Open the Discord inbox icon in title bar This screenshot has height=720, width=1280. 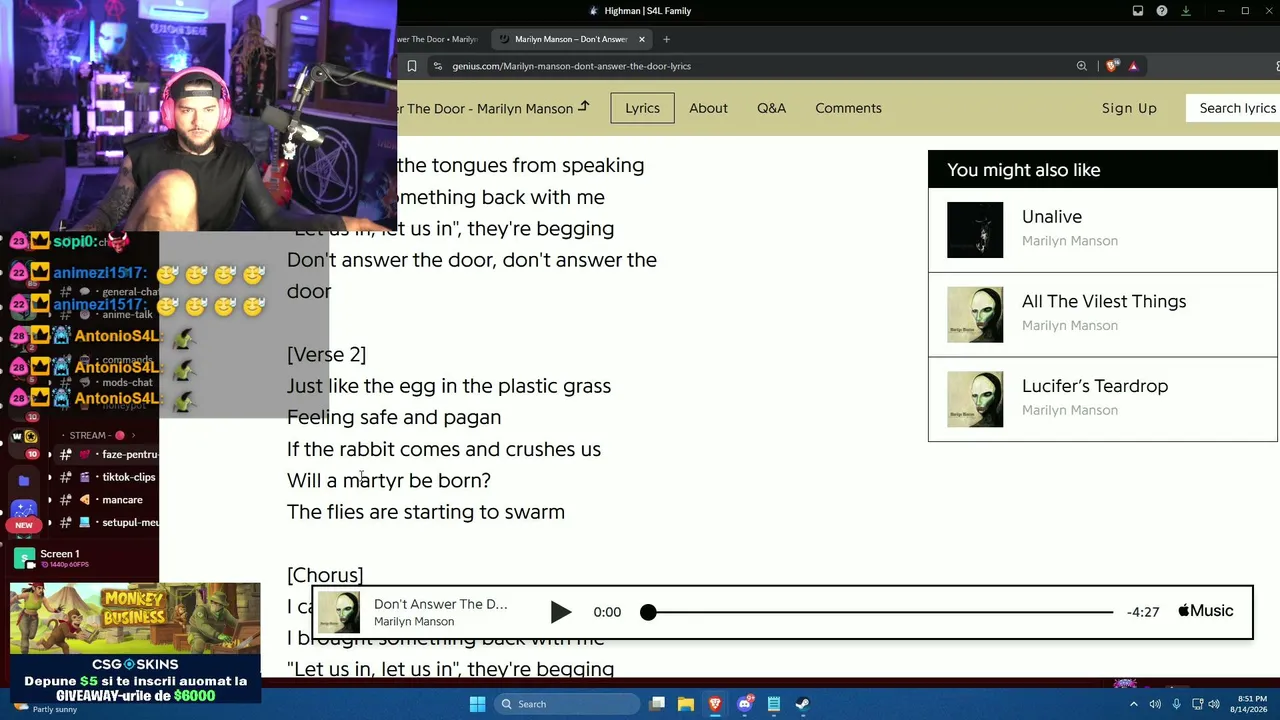point(1138,11)
